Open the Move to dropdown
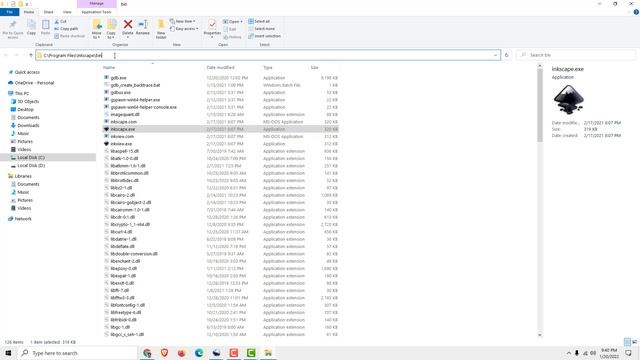Screen dimensions: 640x360 click(96, 29)
